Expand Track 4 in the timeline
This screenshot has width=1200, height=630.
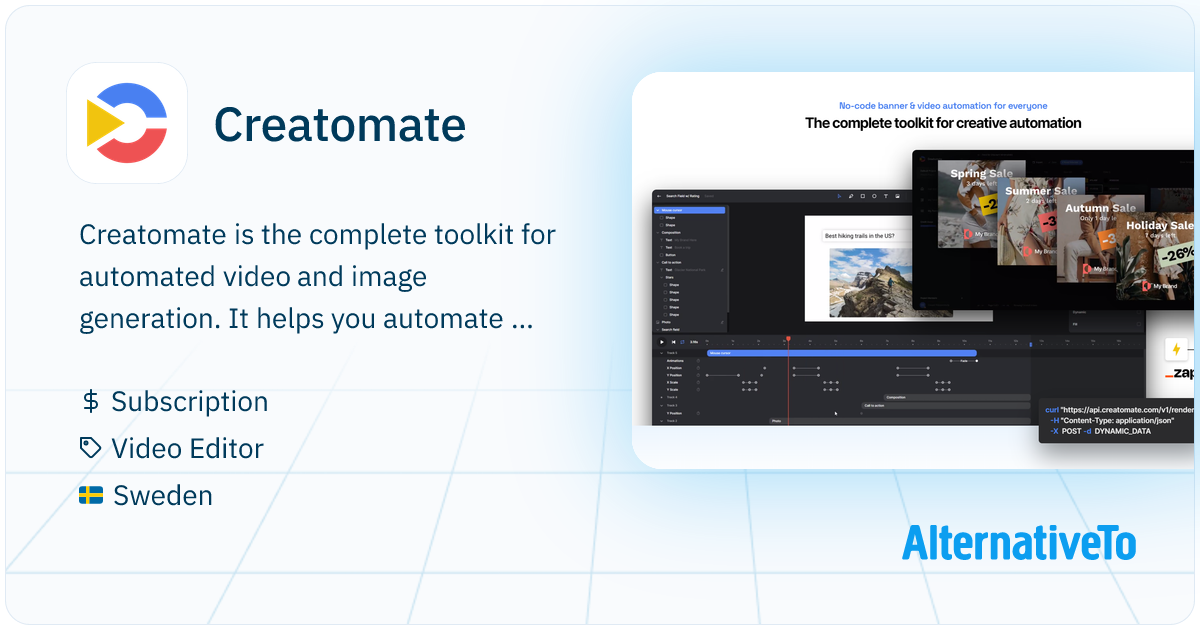(661, 397)
